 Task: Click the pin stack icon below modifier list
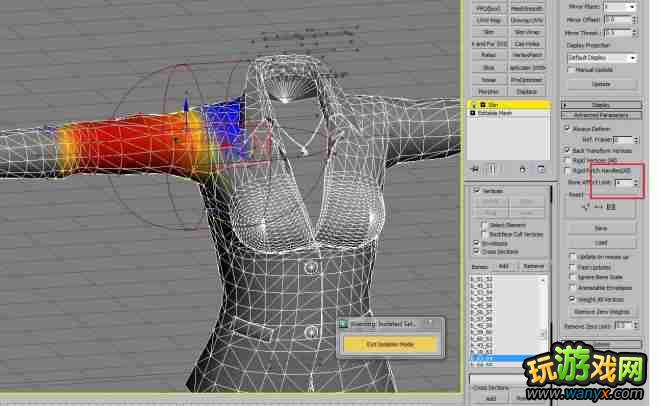[x=477, y=168]
